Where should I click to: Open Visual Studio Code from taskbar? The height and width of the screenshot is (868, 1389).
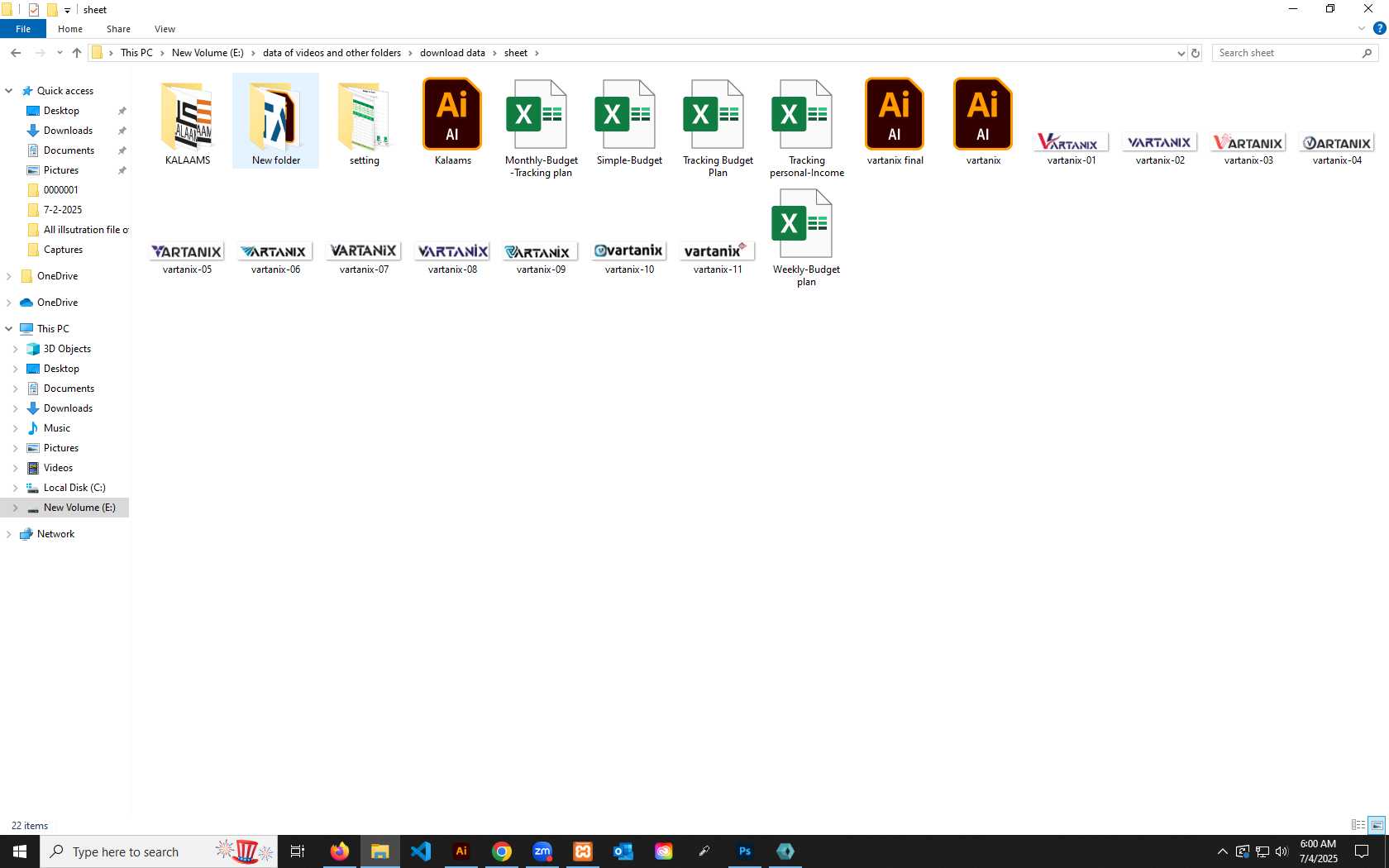pos(421,851)
